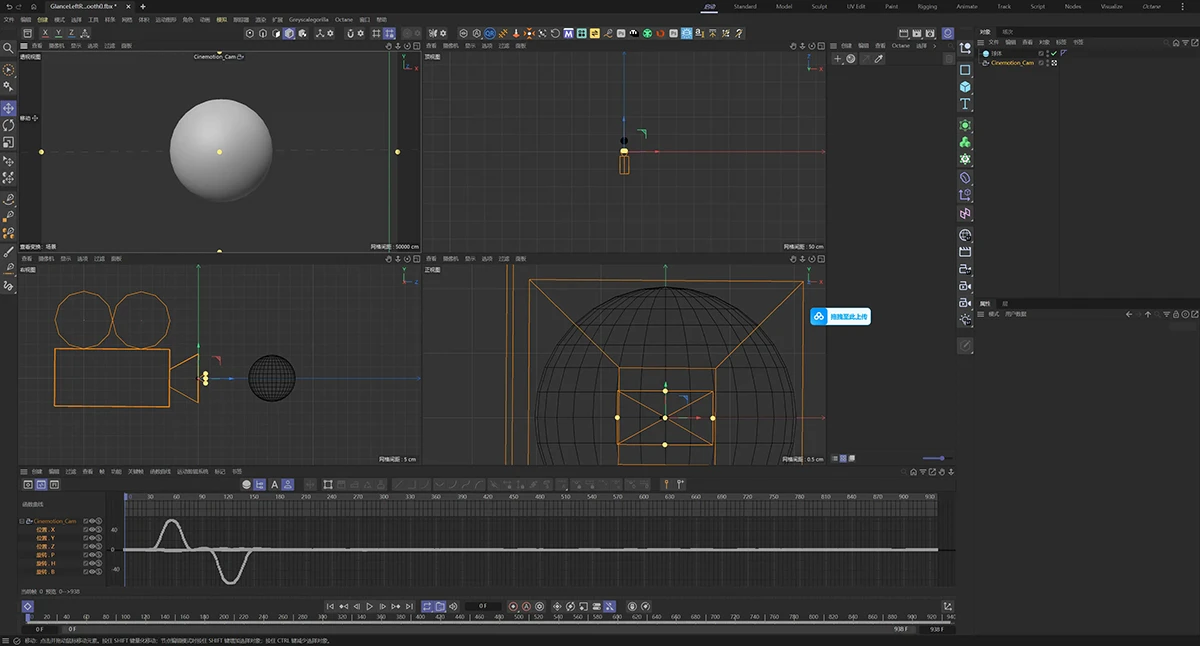Click the X axis lock icon
This screenshot has height=646, width=1200.
(x=45, y=33)
